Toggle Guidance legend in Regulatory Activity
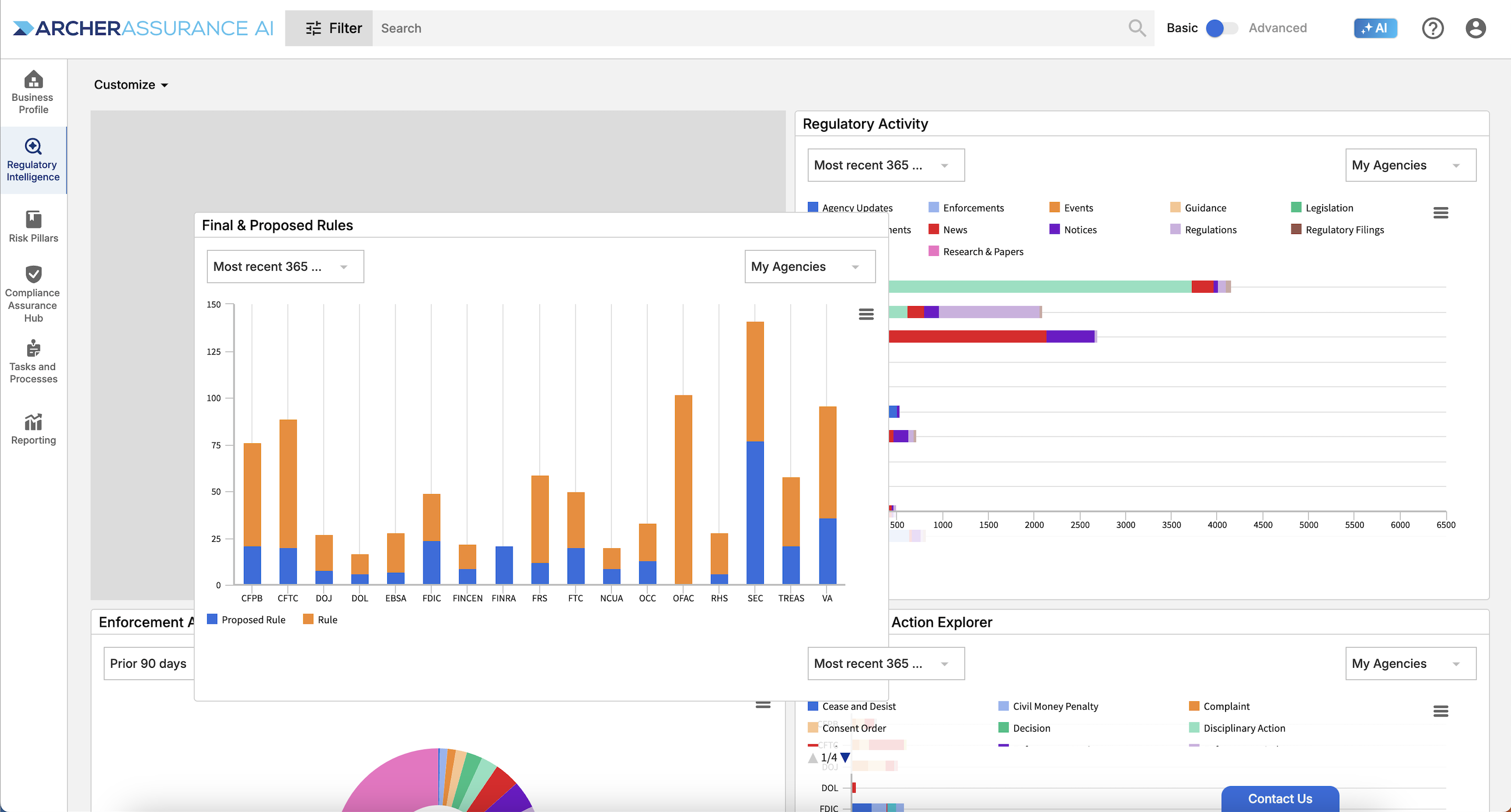Viewport: 1511px width, 812px height. pyautogui.click(x=1198, y=208)
